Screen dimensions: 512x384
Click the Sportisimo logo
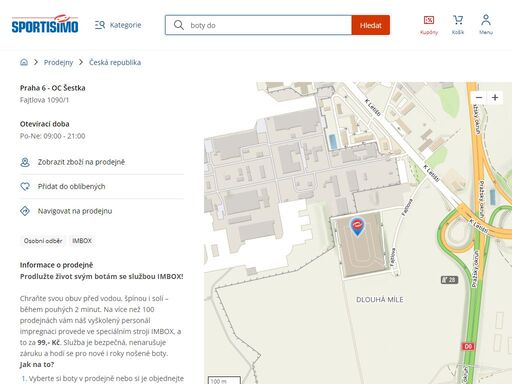pyautogui.click(x=45, y=24)
